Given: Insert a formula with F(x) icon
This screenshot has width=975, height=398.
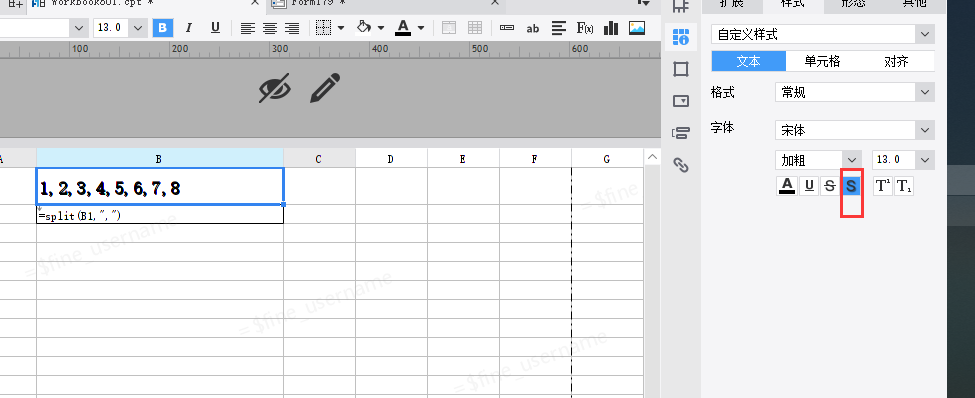Looking at the screenshot, I should (x=585, y=28).
